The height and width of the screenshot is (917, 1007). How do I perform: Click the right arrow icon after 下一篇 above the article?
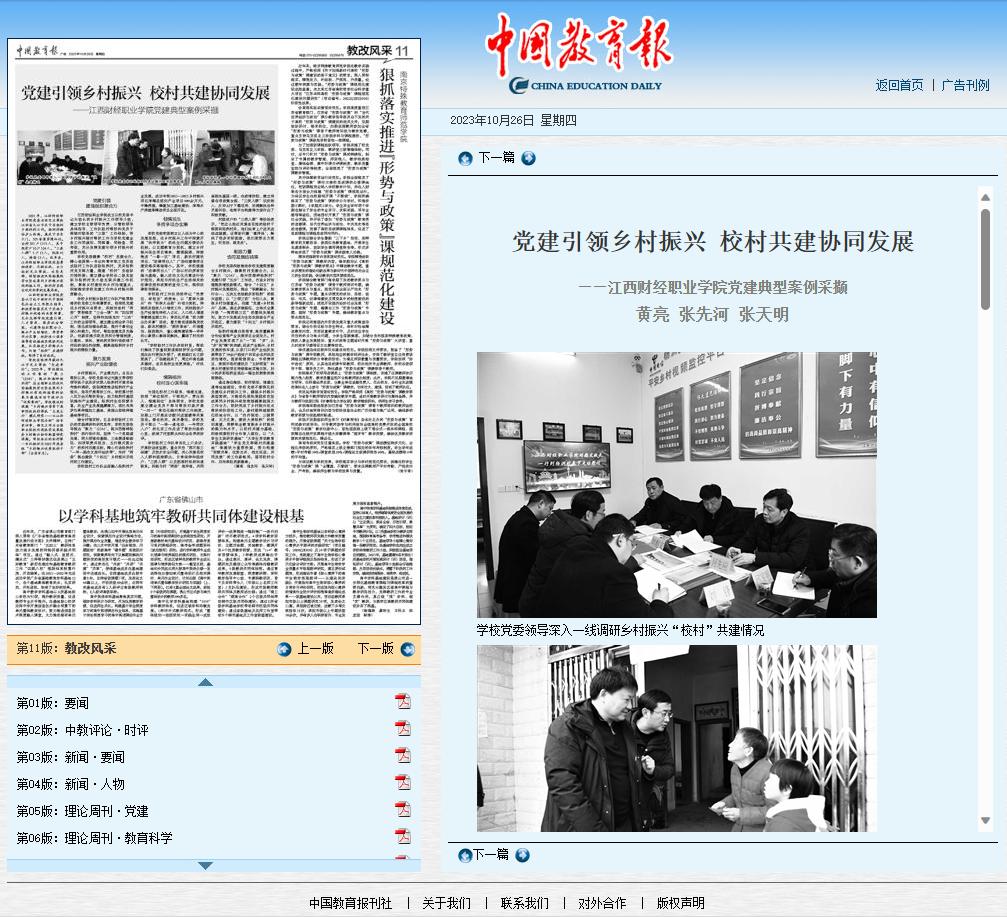(x=528, y=158)
